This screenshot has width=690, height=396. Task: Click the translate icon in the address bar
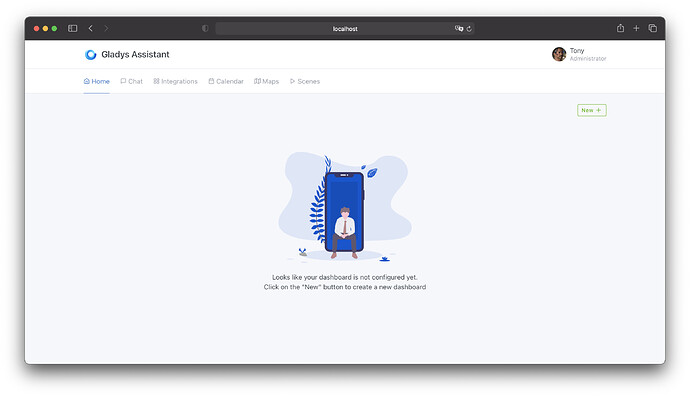pyautogui.click(x=459, y=28)
